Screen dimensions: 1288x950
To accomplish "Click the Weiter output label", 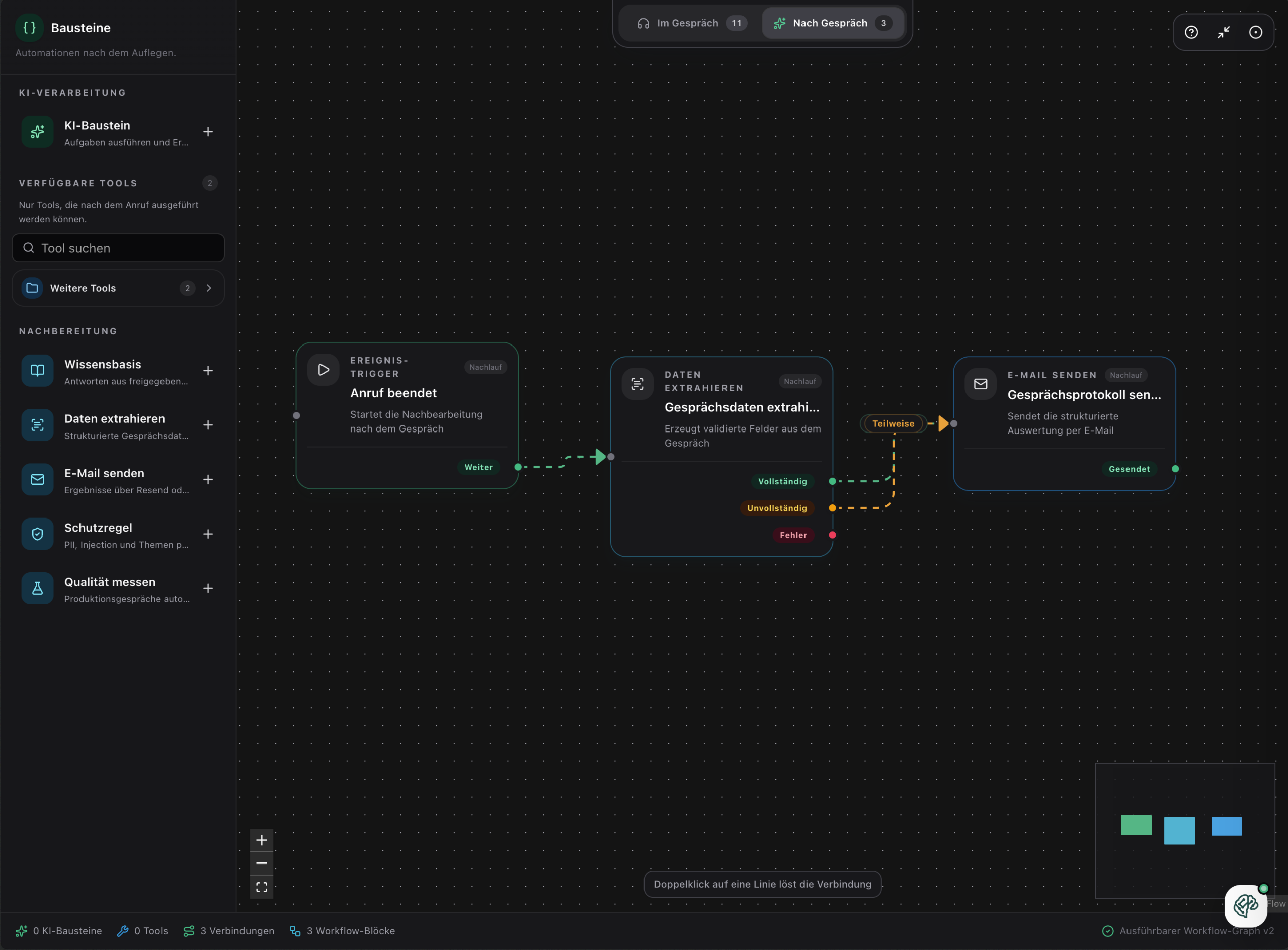I will point(478,468).
